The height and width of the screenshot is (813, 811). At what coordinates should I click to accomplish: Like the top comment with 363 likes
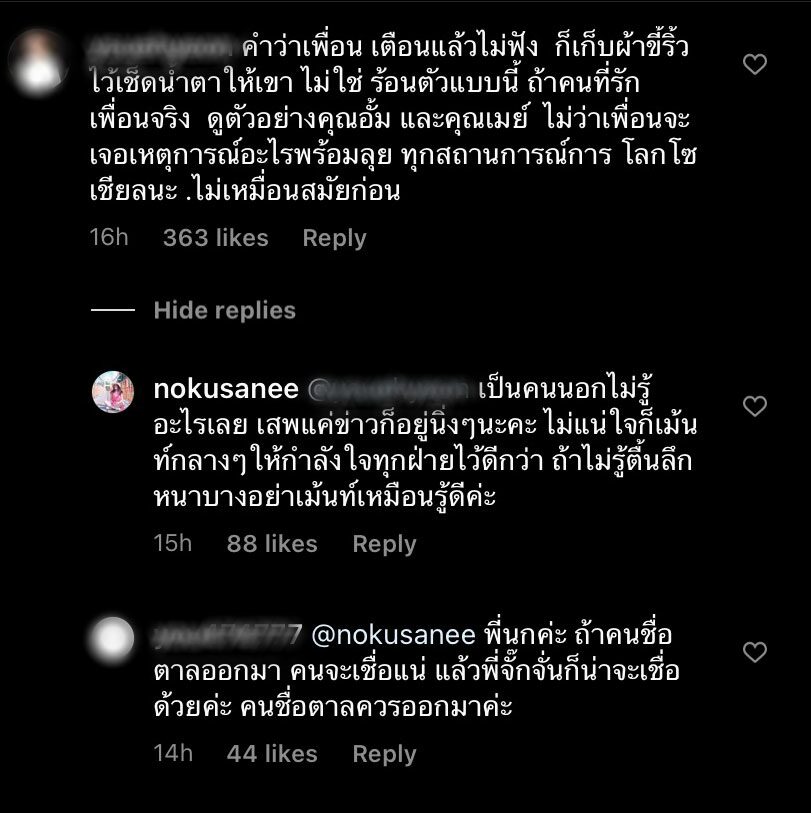click(x=754, y=64)
